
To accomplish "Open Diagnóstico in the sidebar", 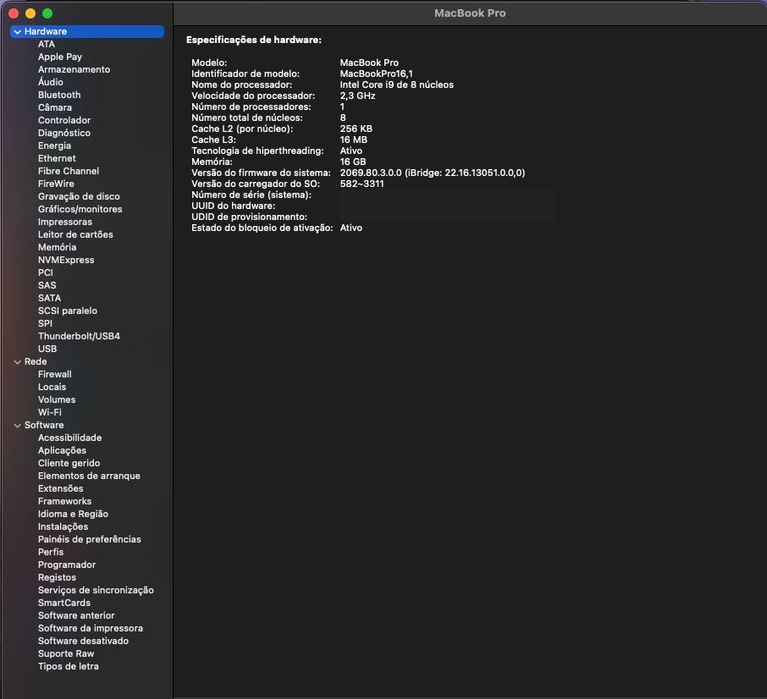I will pos(64,133).
